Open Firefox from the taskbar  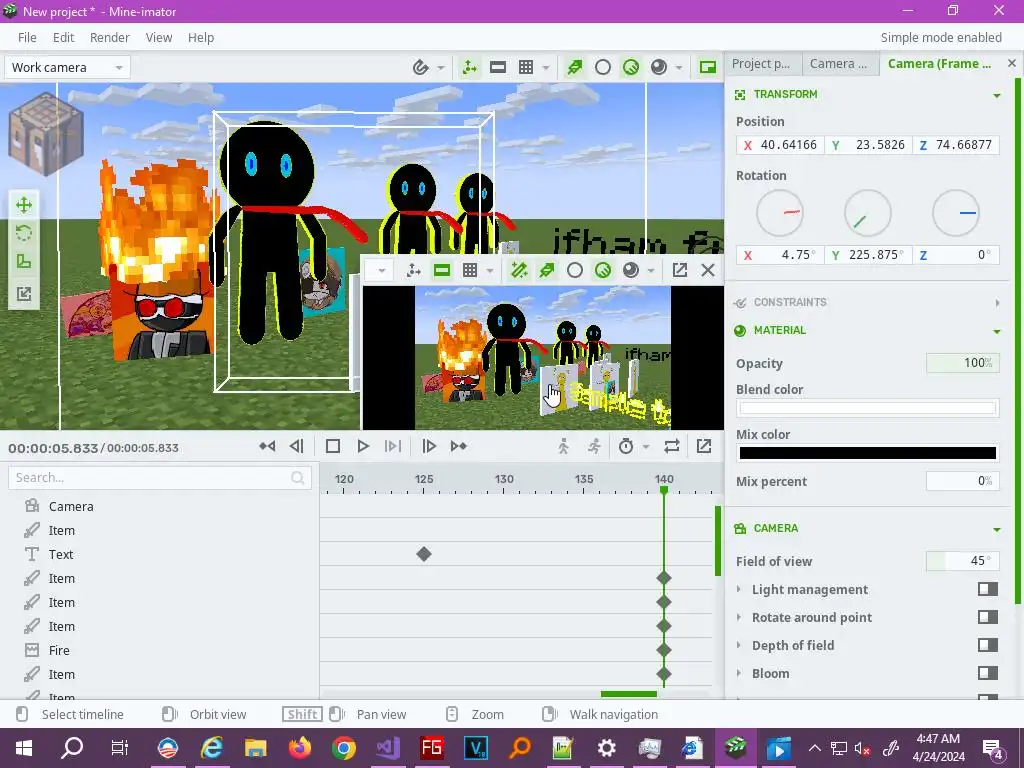click(x=300, y=748)
